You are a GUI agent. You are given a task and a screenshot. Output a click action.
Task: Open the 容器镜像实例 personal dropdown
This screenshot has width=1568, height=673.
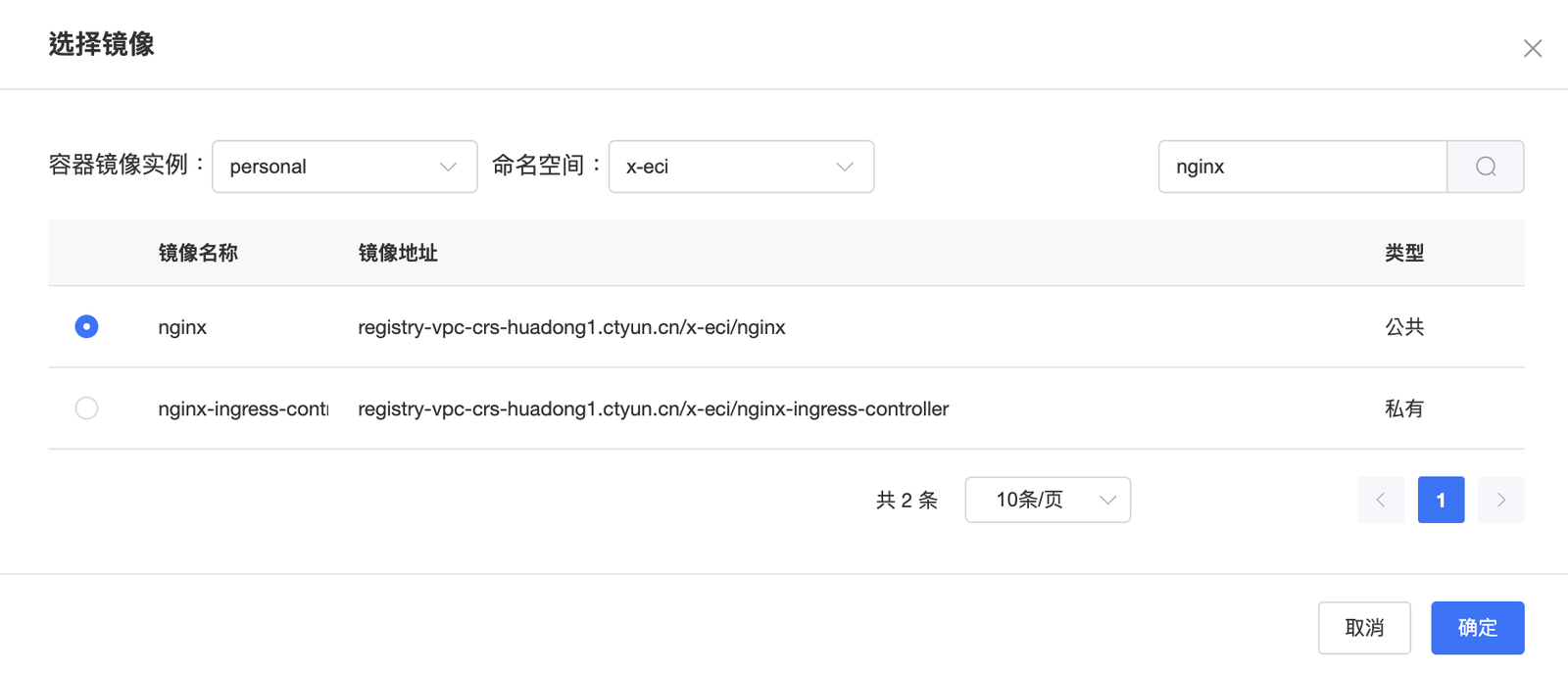click(344, 167)
